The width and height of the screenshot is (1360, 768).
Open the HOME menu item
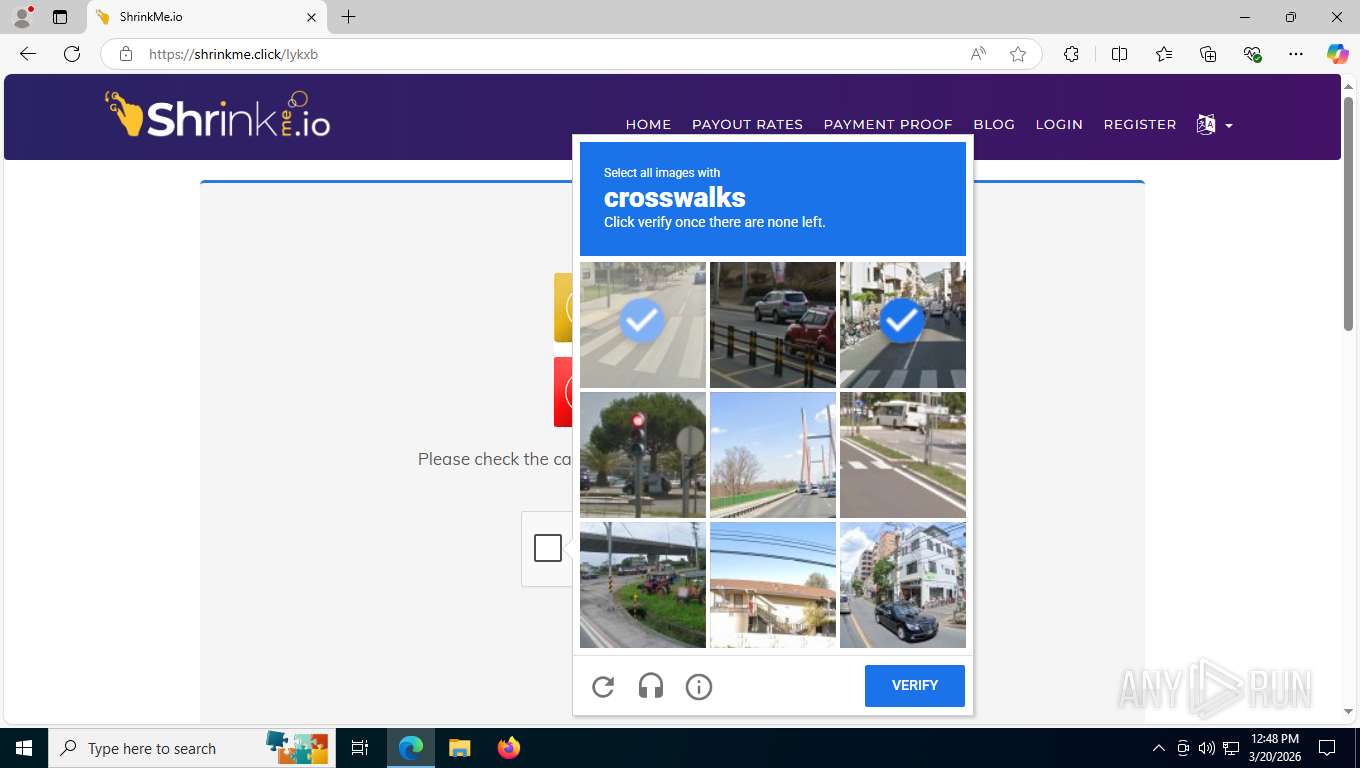[648, 124]
